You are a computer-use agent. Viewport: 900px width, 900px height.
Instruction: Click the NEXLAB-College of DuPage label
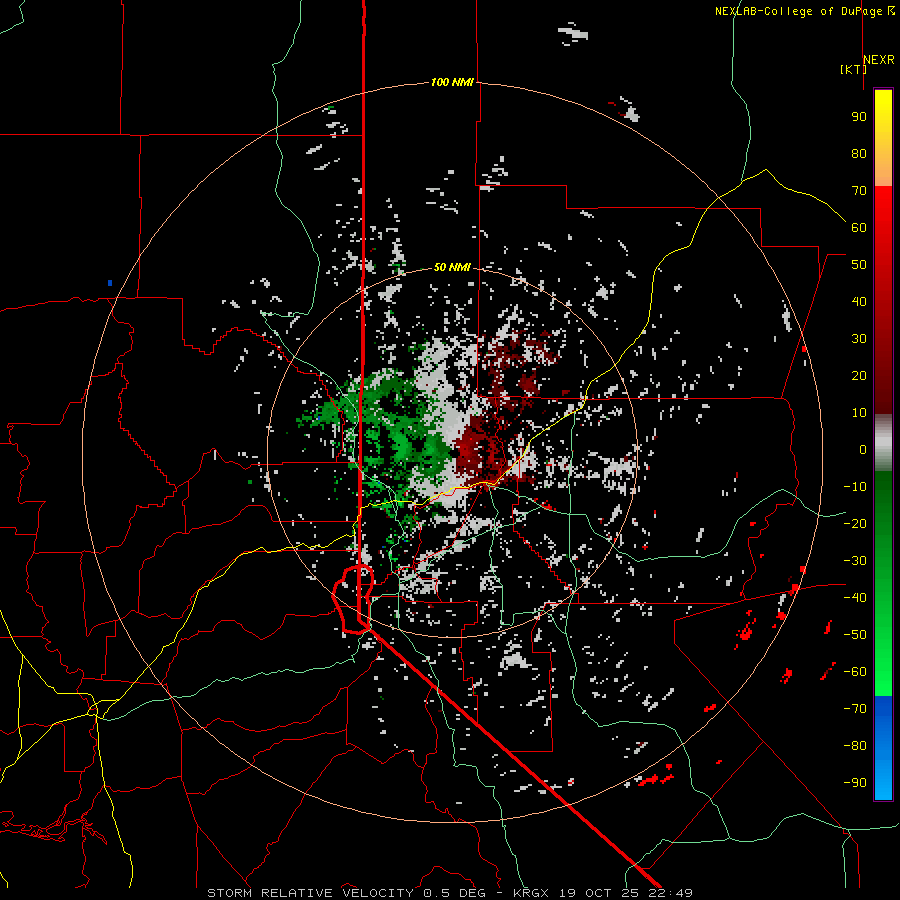coord(804,11)
